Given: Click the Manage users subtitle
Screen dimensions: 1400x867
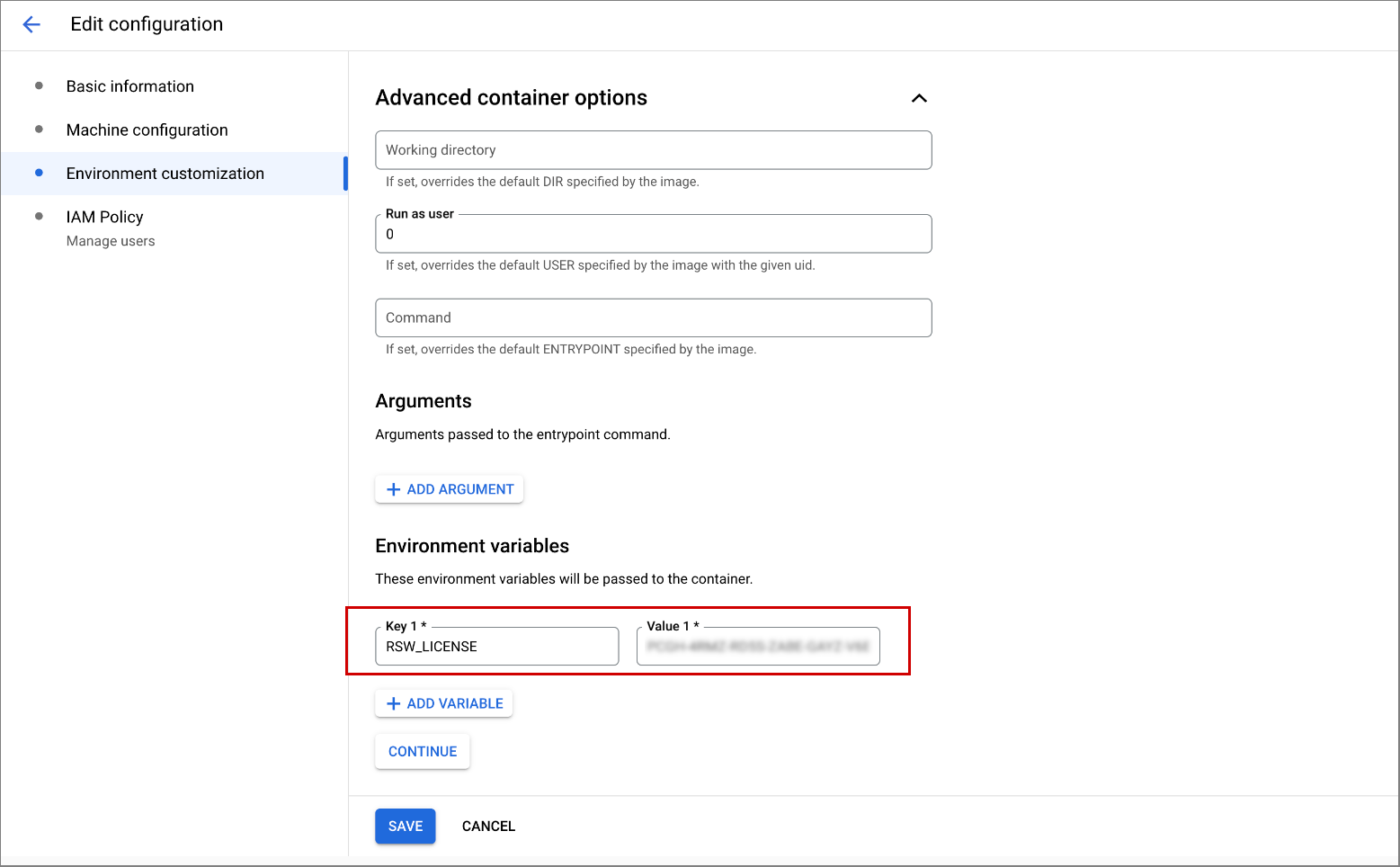Looking at the screenshot, I should click(111, 241).
